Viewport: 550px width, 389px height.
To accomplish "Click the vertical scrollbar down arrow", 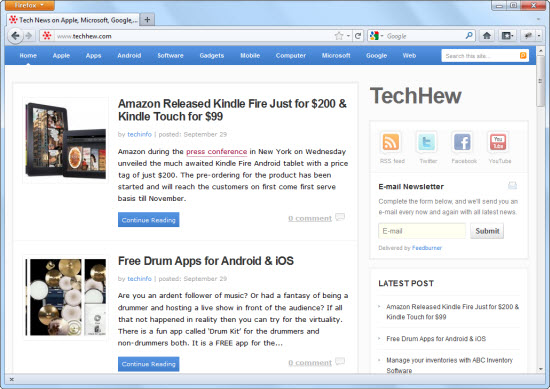I will pyautogui.click(x=541, y=369).
